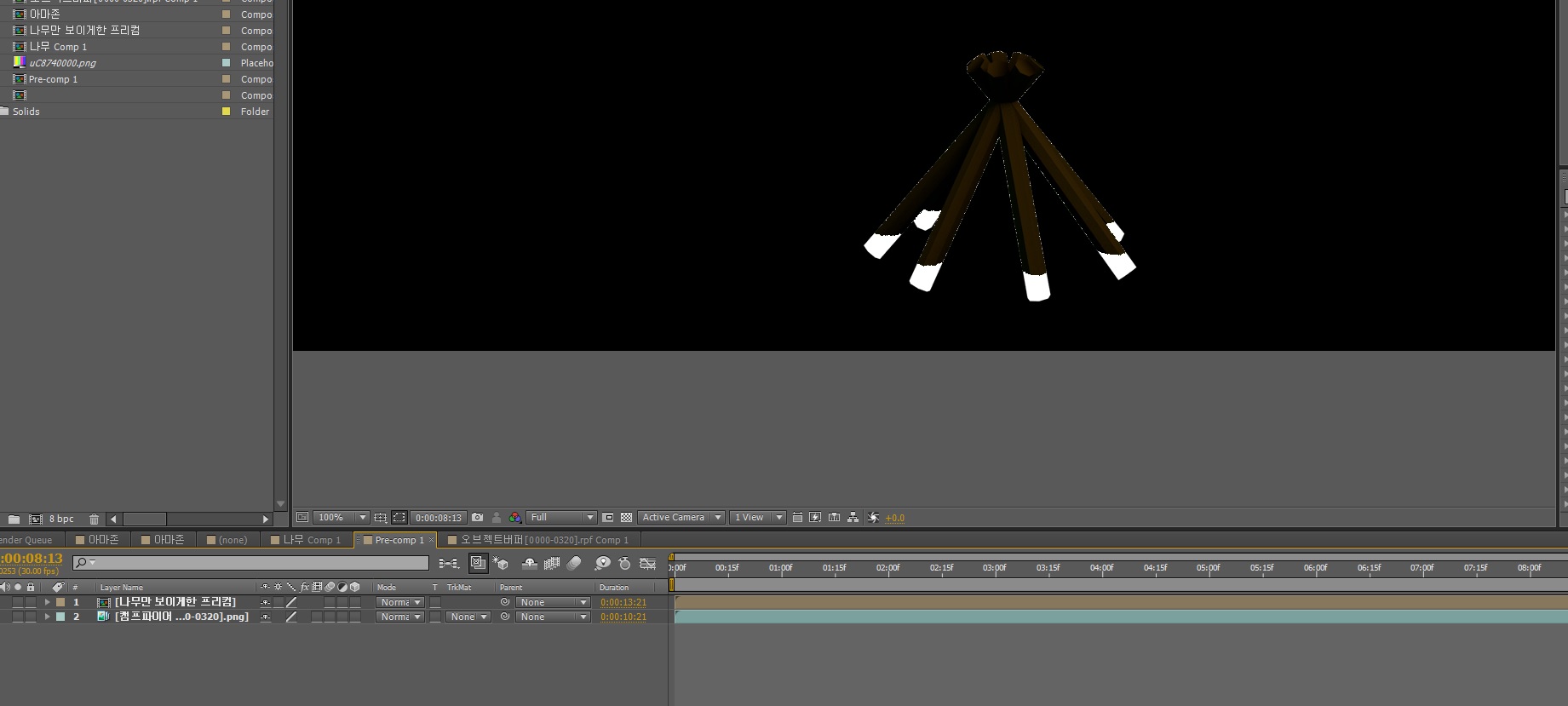1568x706 pixels.
Task: Reset exposure using the aperture icon
Action: coord(873,517)
